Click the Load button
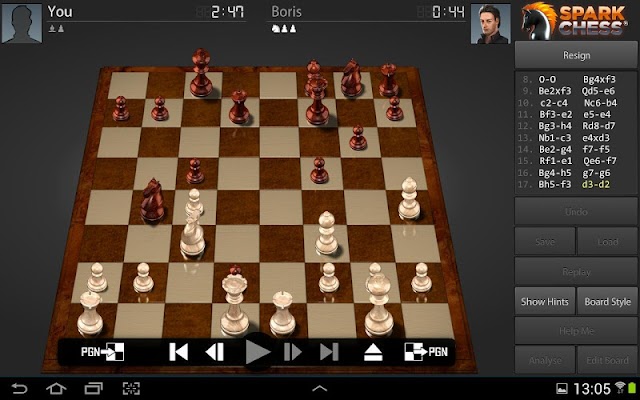The width and height of the screenshot is (640, 400). pyautogui.click(x=607, y=242)
